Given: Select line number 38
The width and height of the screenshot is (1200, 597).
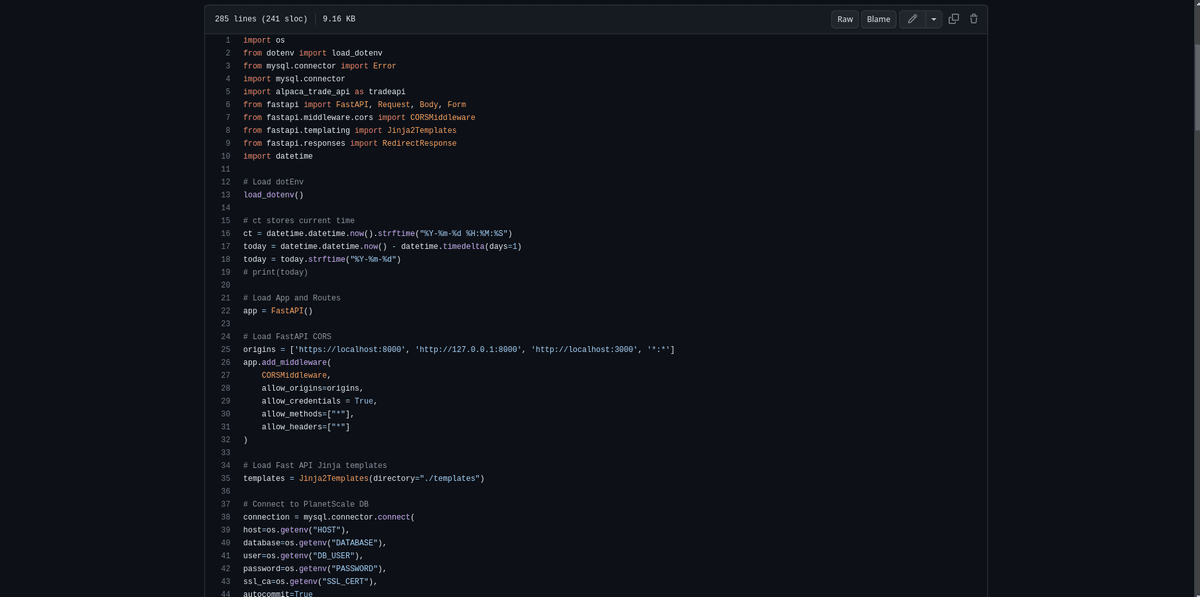Looking at the screenshot, I should 225,517.
